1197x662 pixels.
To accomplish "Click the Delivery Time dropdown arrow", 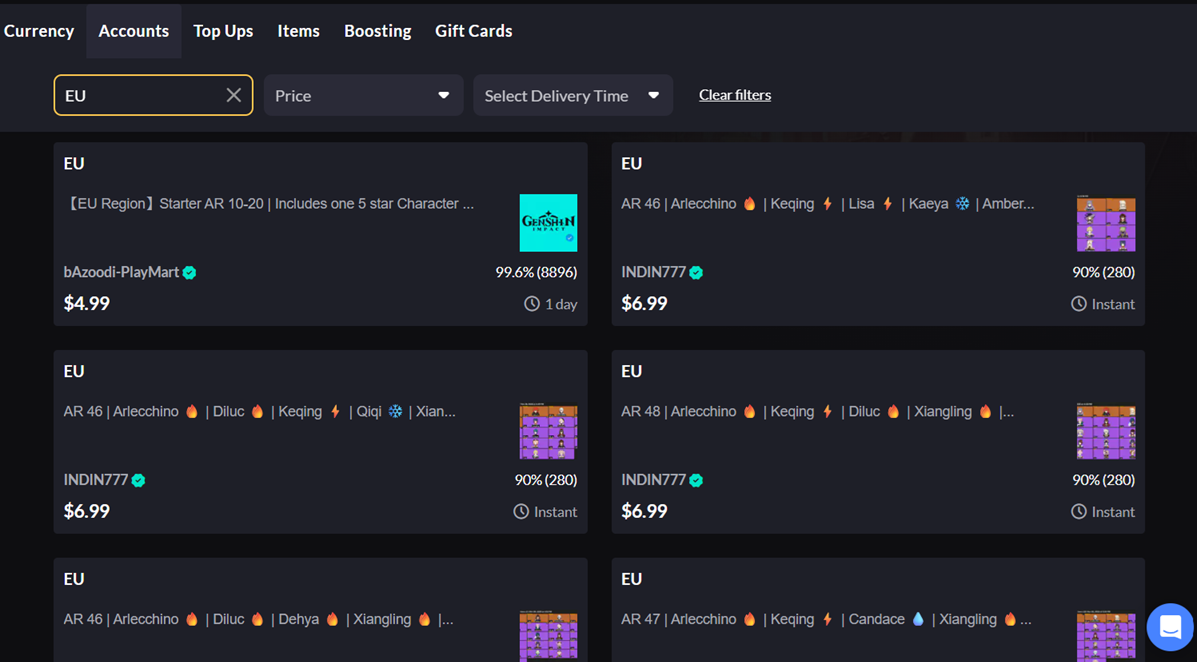I will tap(653, 95).
